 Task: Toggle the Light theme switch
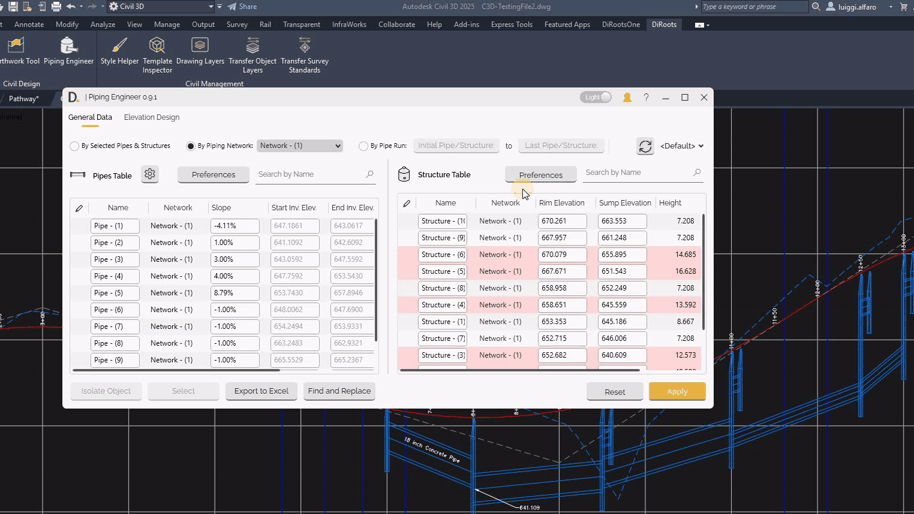596,97
